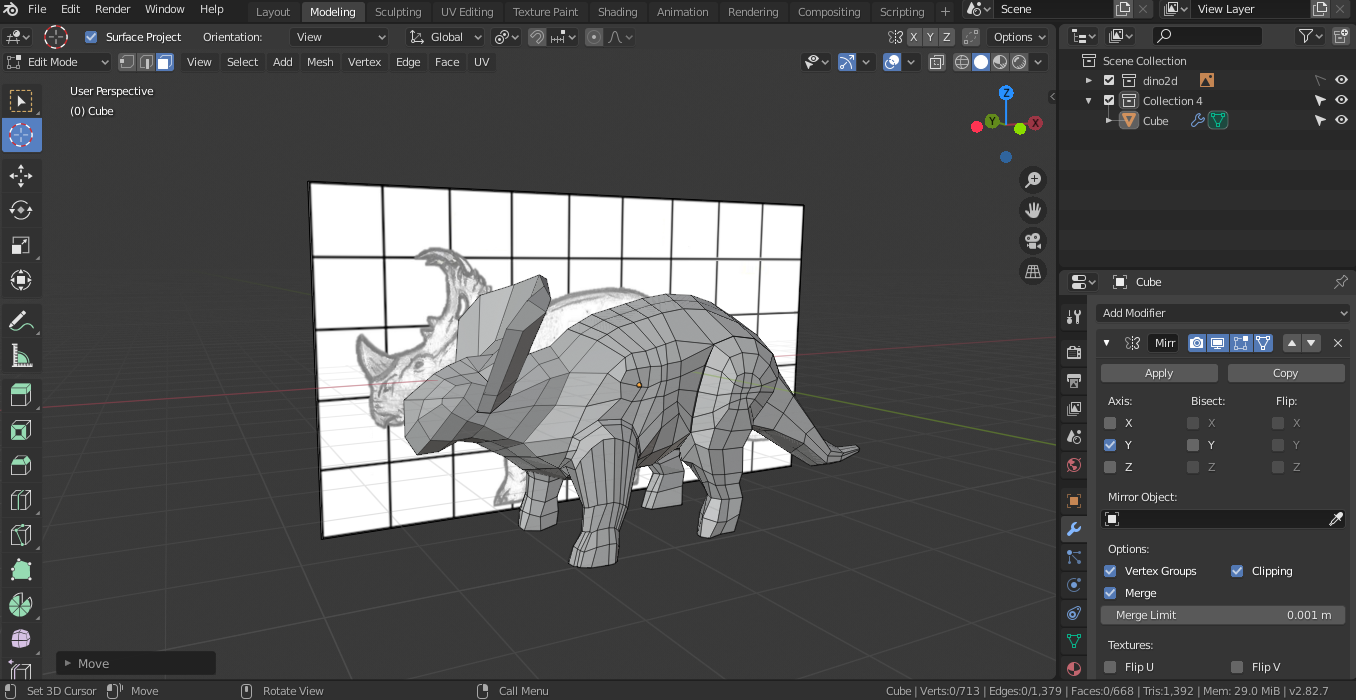Activate the Transform tool

[x=21, y=280]
